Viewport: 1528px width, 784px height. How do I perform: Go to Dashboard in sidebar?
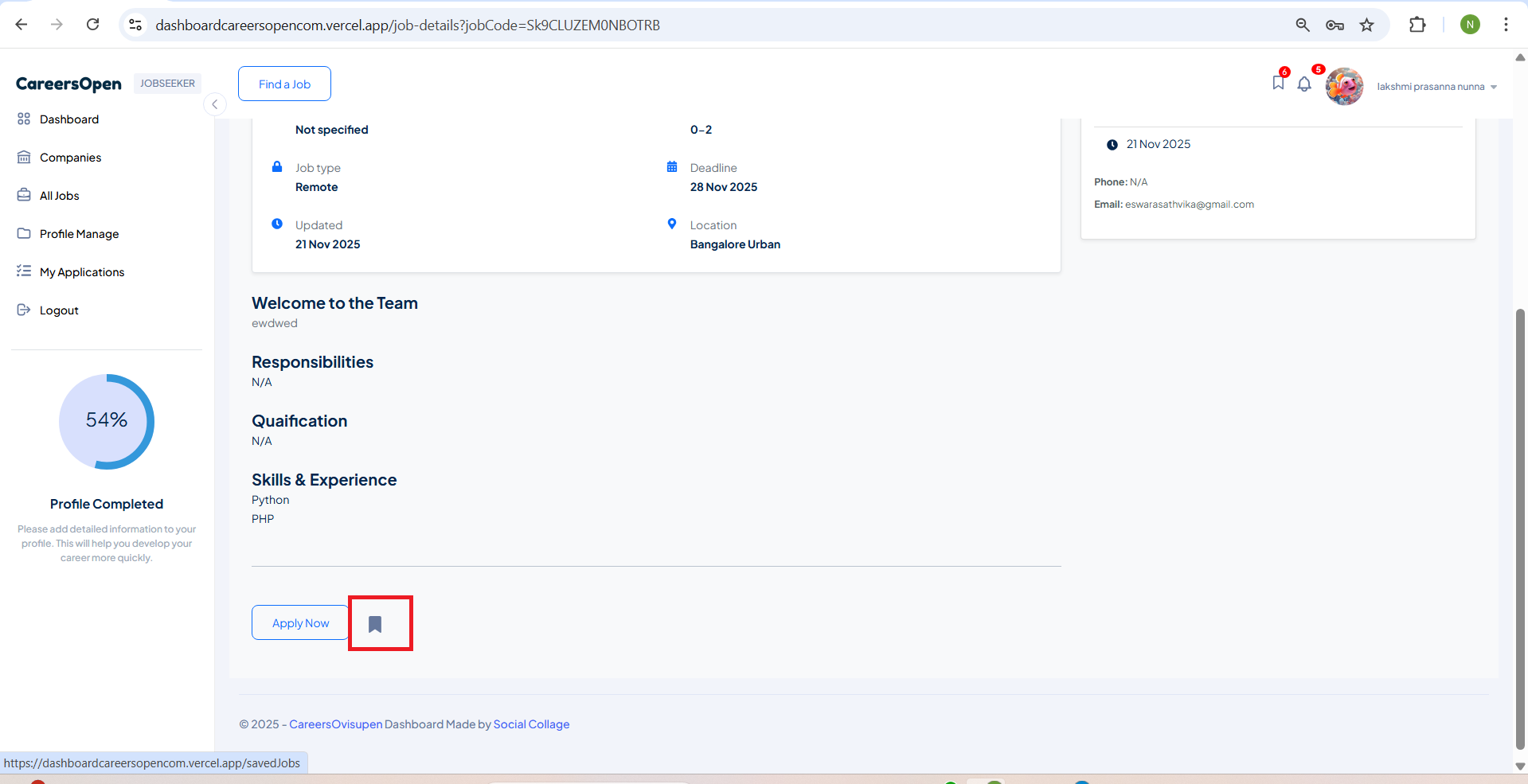point(69,119)
